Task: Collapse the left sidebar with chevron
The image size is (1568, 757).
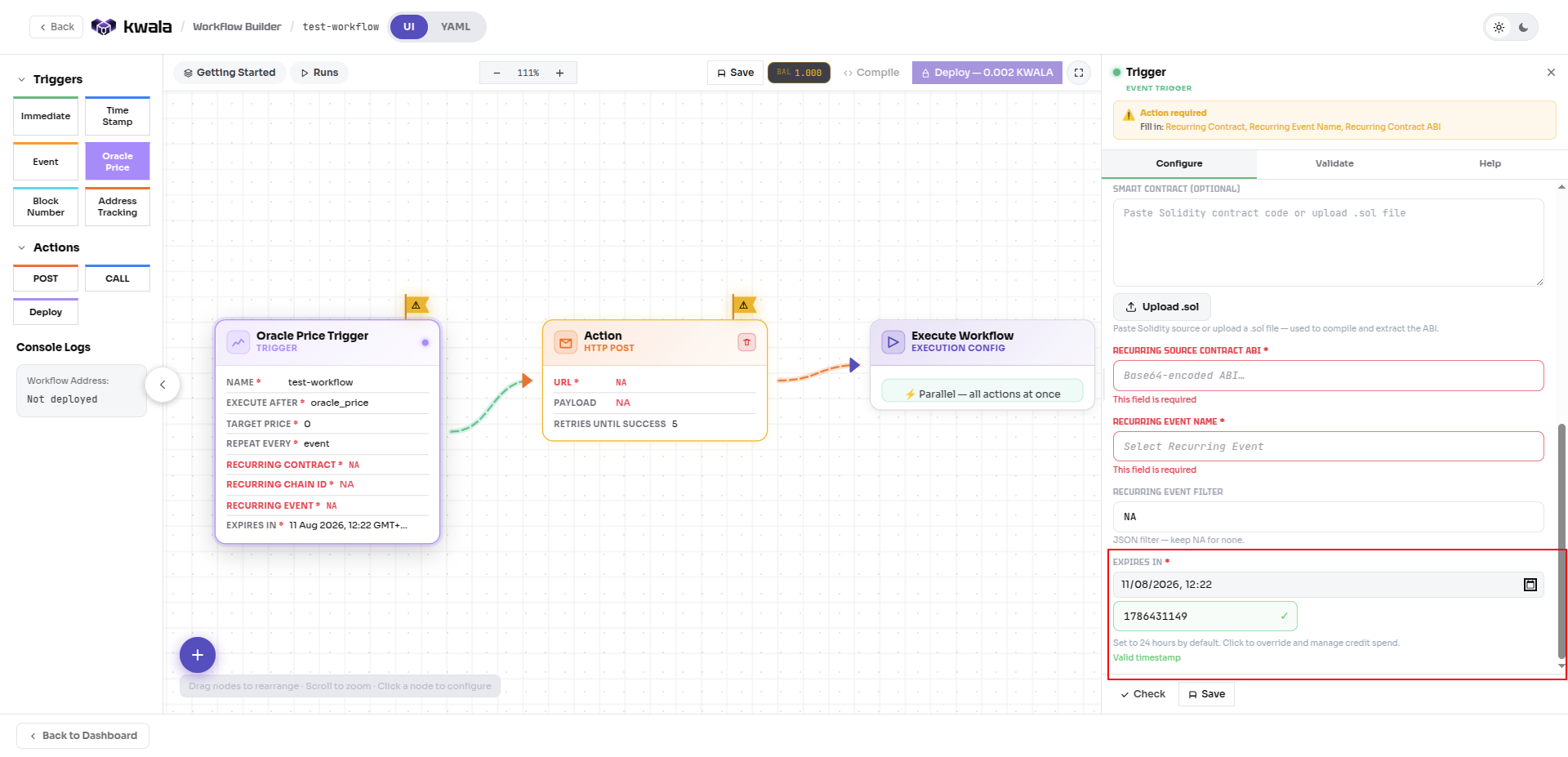Action: 163,385
